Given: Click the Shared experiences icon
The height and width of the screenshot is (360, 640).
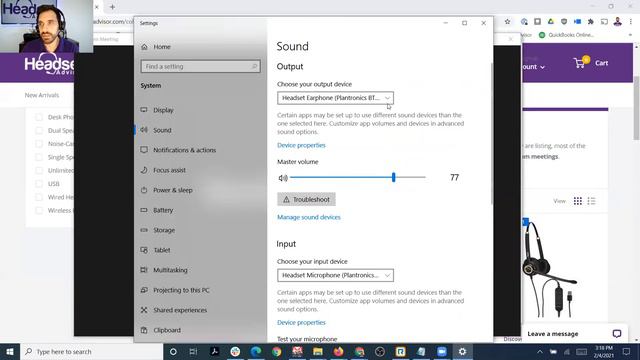Looking at the screenshot, I should pyautogui.click(x=144, y=310).
